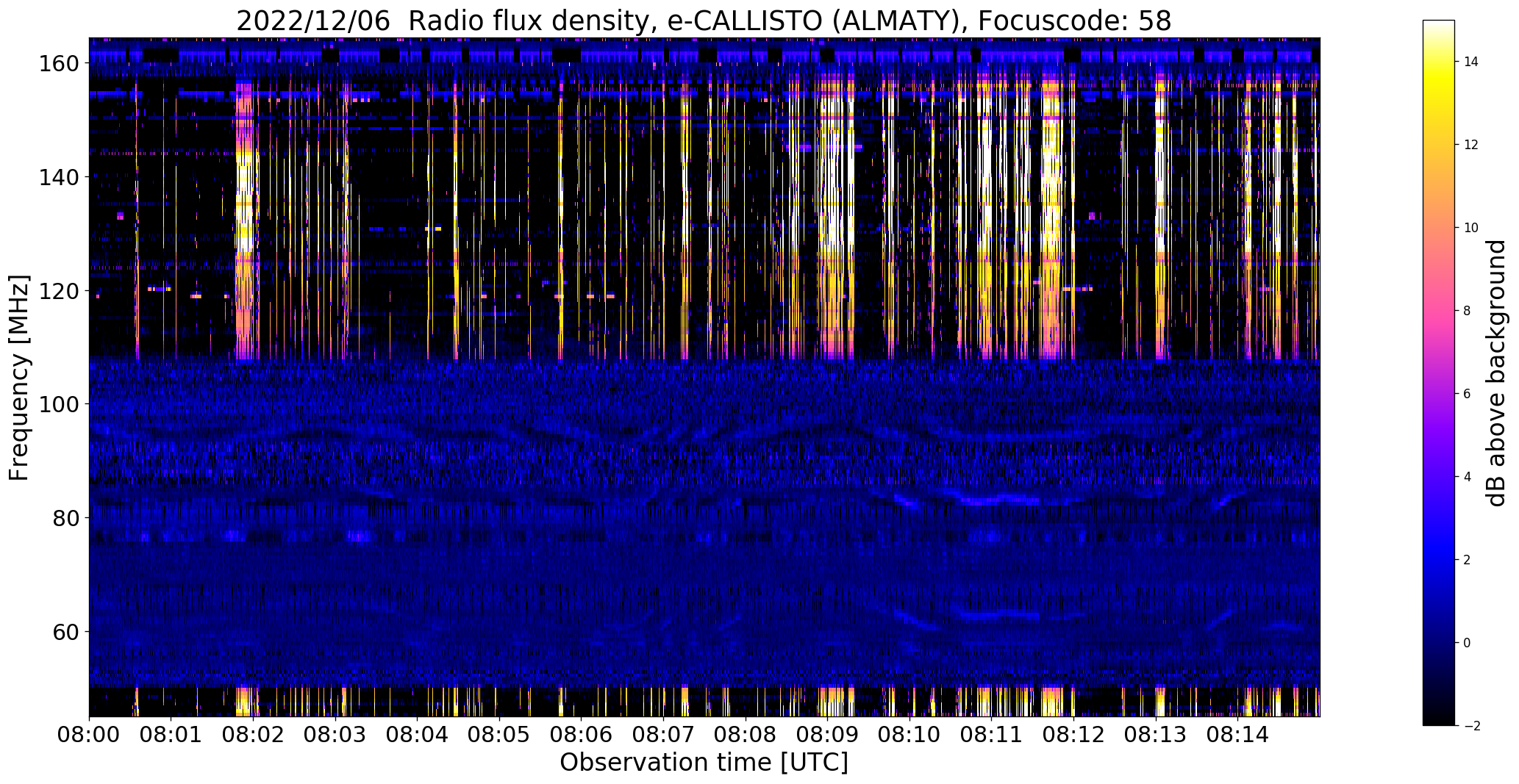The height and width of the screenshot is (784, 1519).
Task: Click the 160 frequency tick label
Action: click(58, 64)
